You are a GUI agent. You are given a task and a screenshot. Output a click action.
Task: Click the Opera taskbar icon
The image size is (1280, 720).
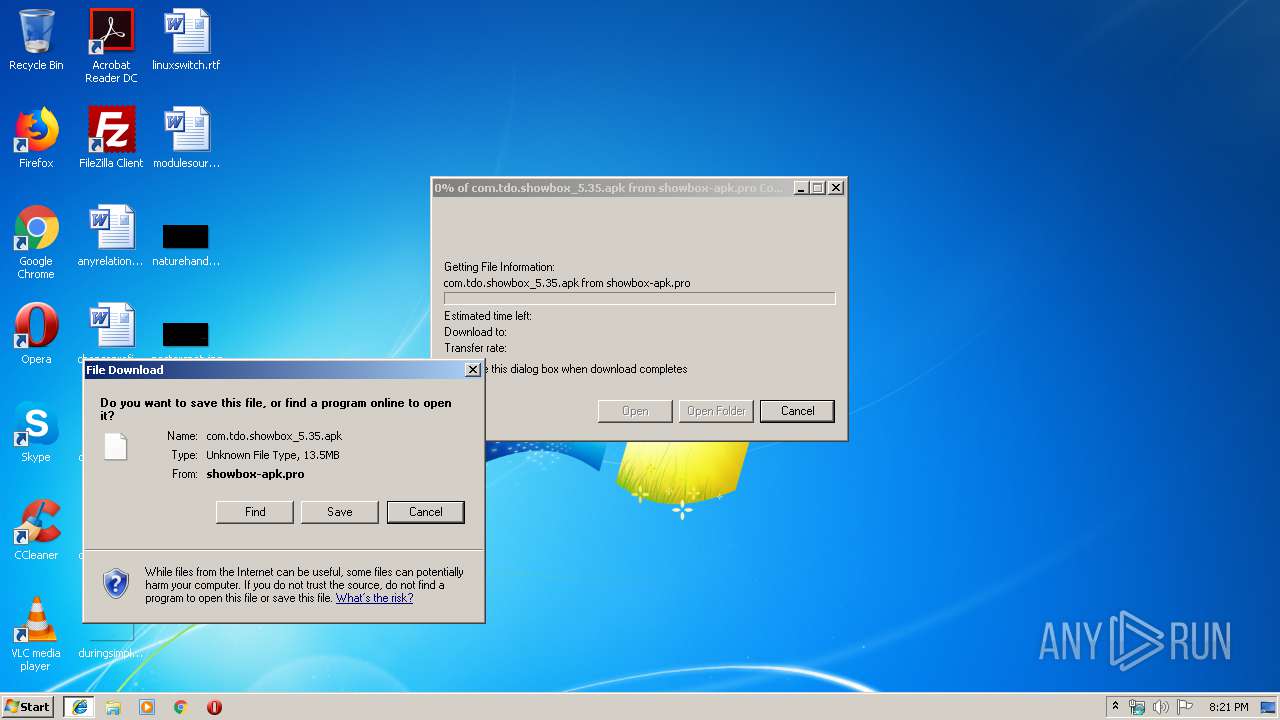[x=214, y=707]
